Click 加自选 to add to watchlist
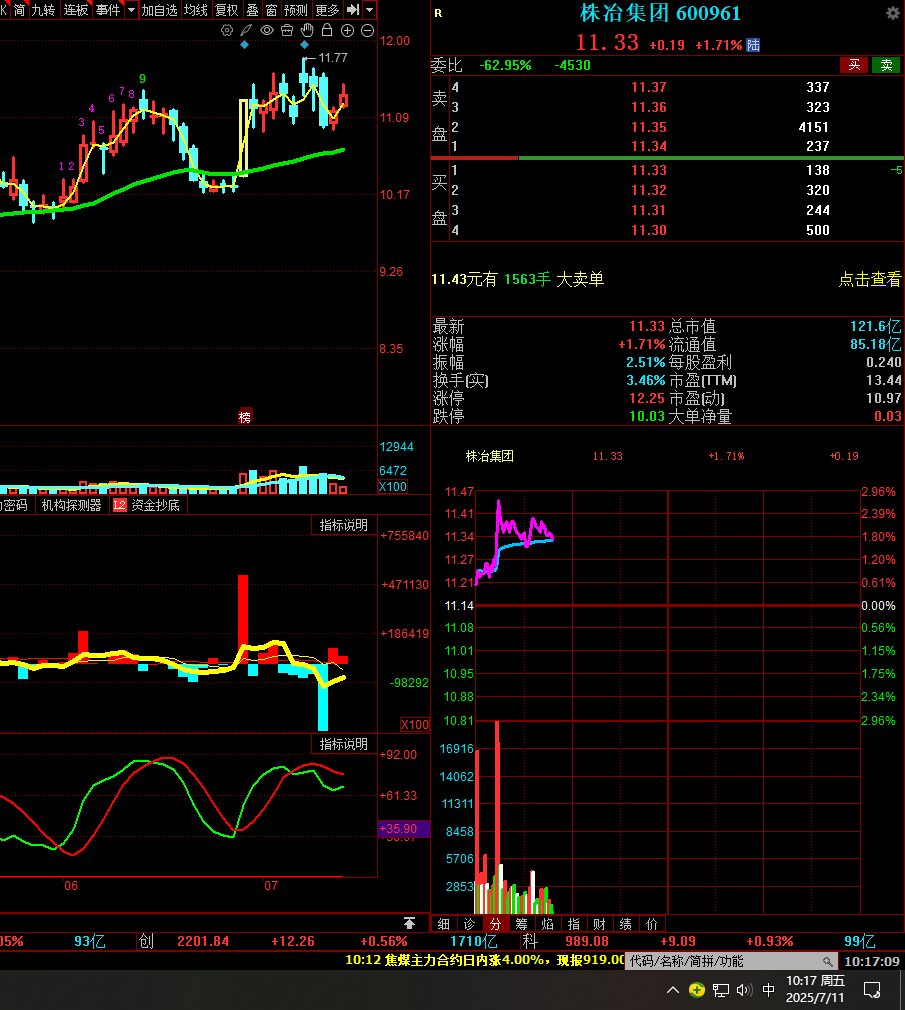This screenshot has height=1010, width=905. click(159, 10)
